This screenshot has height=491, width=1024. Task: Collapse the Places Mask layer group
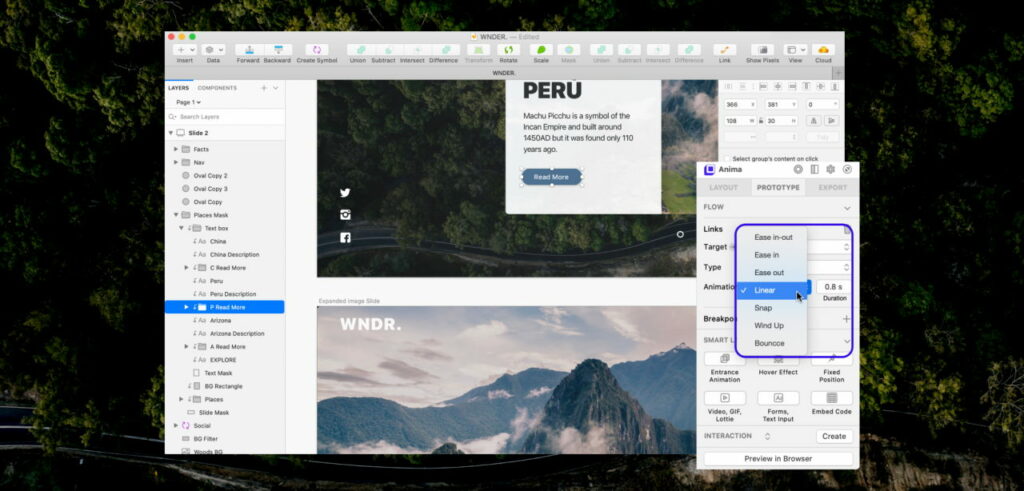click(x=176, y=215)
